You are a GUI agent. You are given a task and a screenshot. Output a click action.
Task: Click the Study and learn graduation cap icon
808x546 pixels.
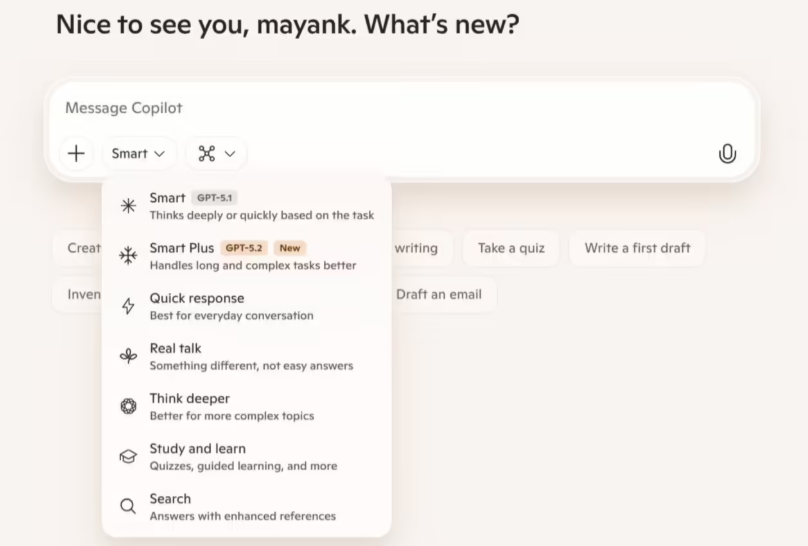coord(128,456)
